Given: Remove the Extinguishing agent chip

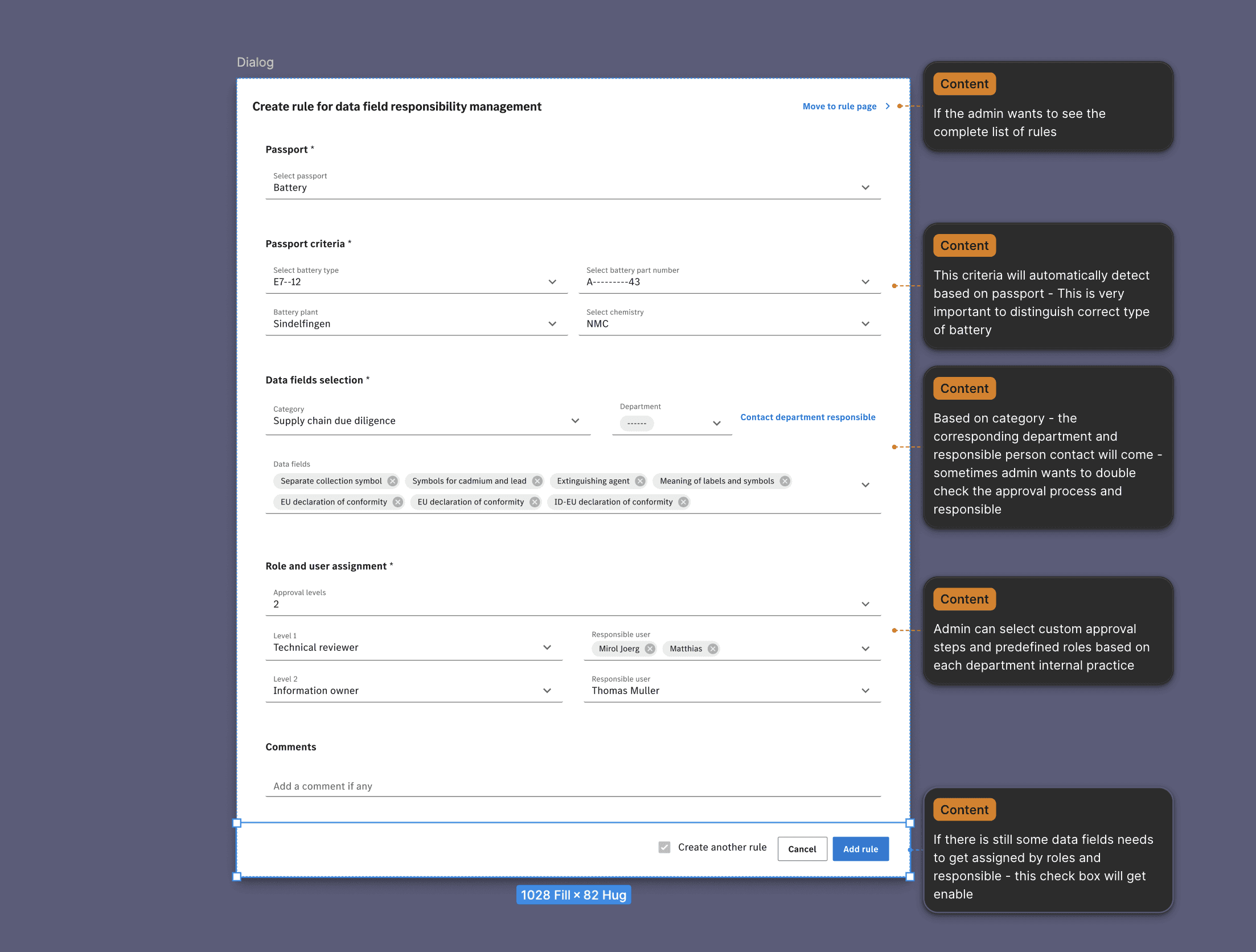Looking at the screenshot, I should tap(640, 481).
